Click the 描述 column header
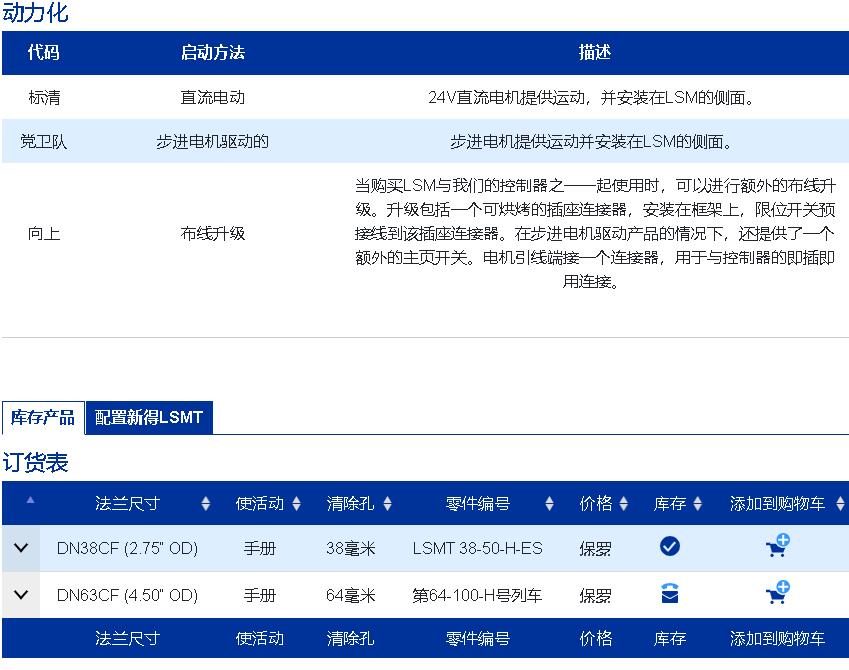Viewport: 849px width, 670px height. click(595, 53)
